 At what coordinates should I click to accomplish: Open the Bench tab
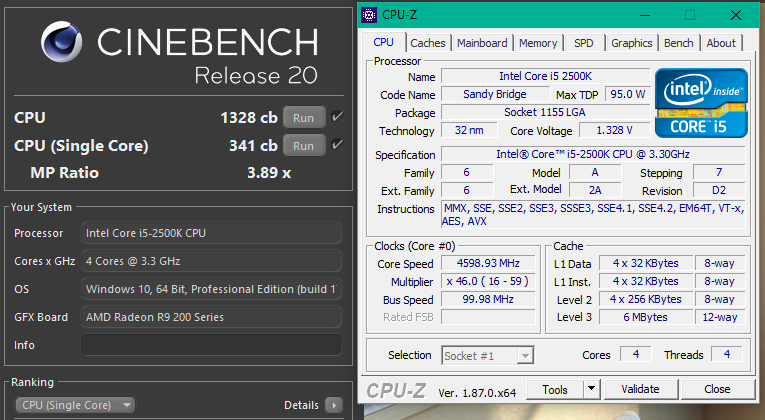tap(679, 43)
